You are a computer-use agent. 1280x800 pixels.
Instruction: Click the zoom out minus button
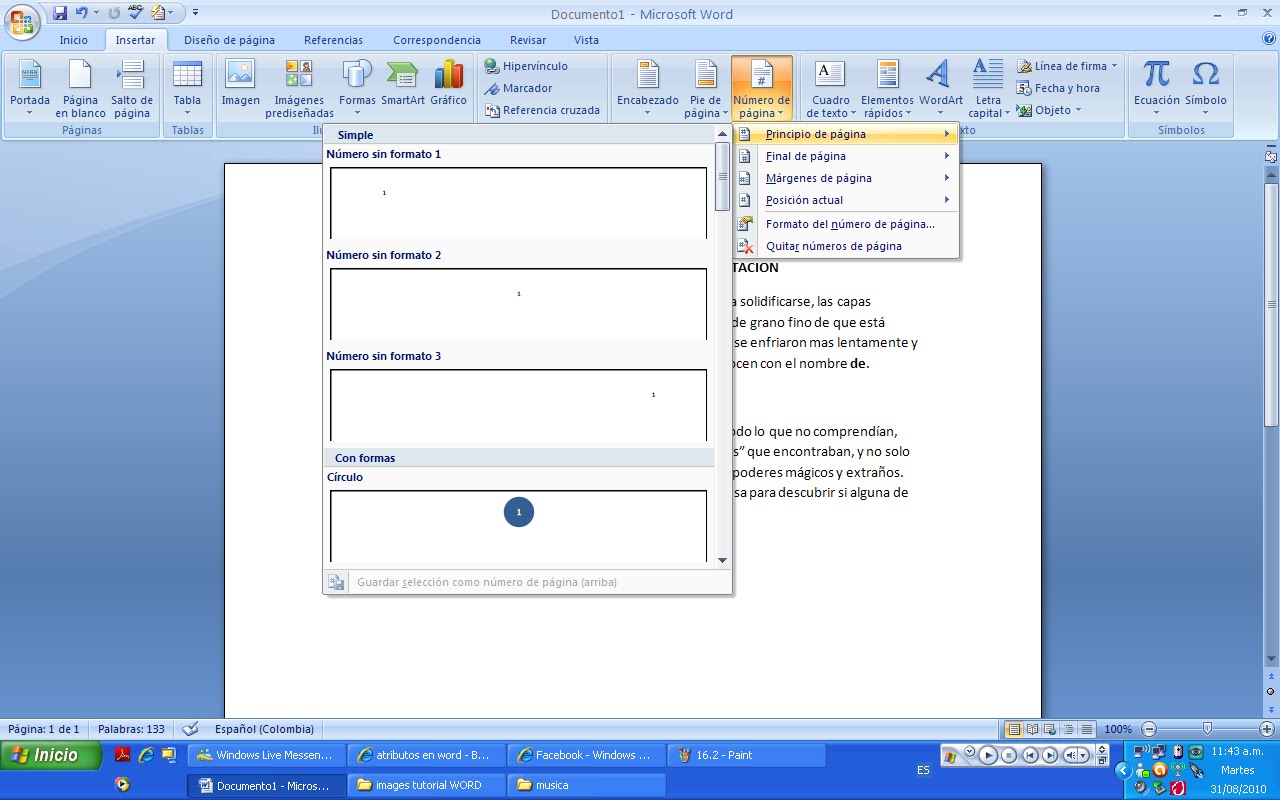pos(1149,729)
